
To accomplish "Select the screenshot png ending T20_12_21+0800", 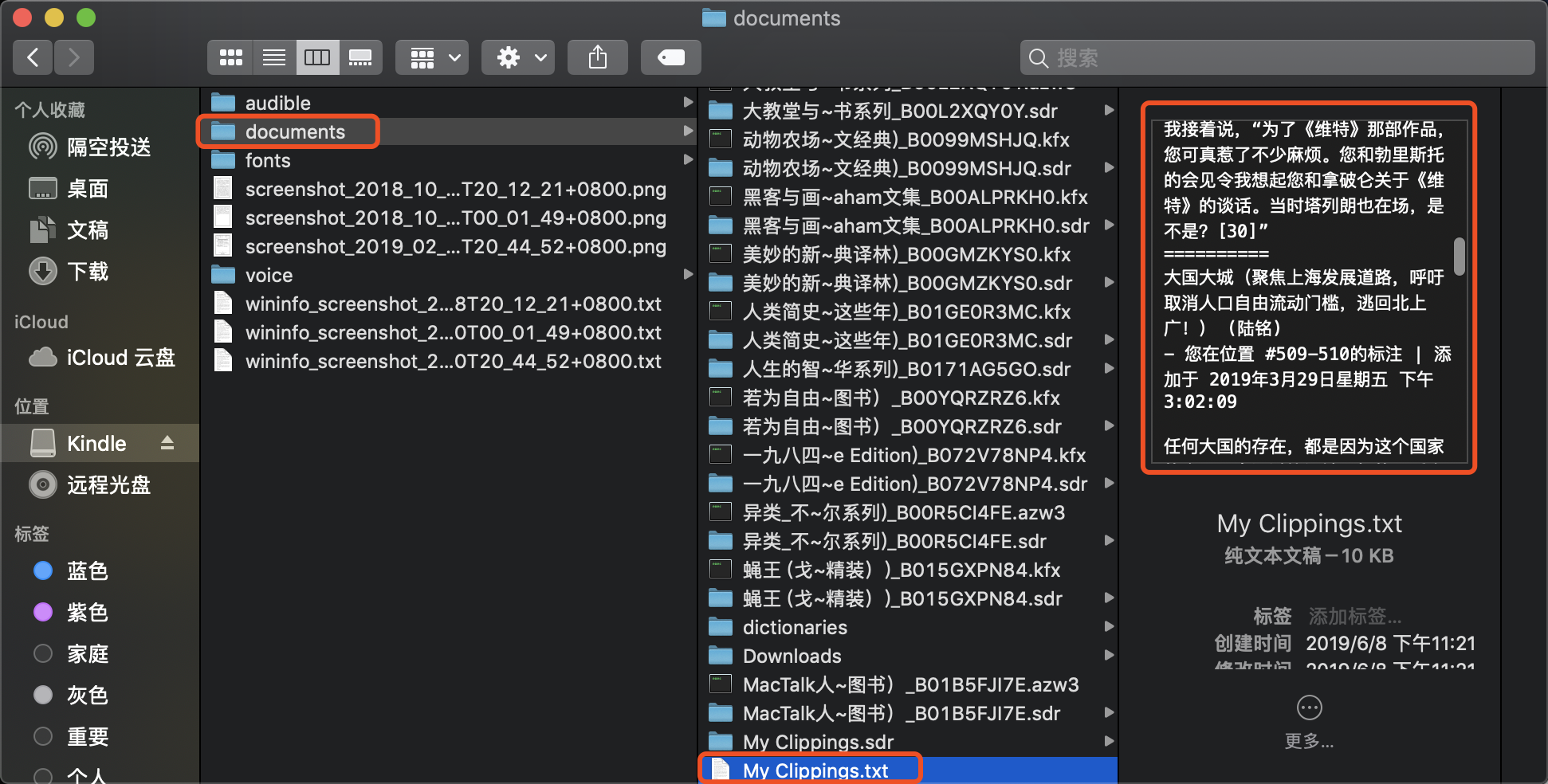I will coord(447,189).
